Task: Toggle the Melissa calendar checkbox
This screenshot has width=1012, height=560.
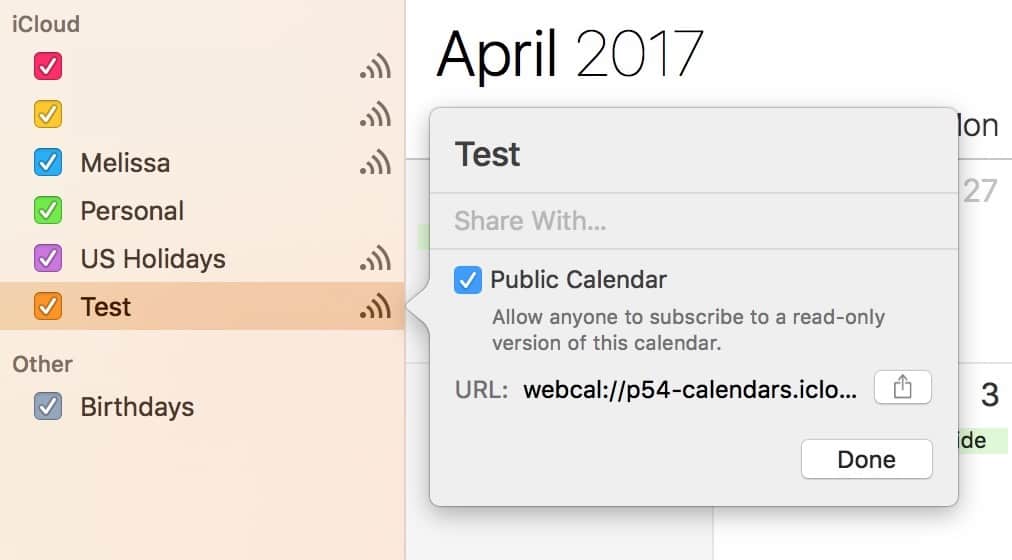Action: (x=48, y=163)
